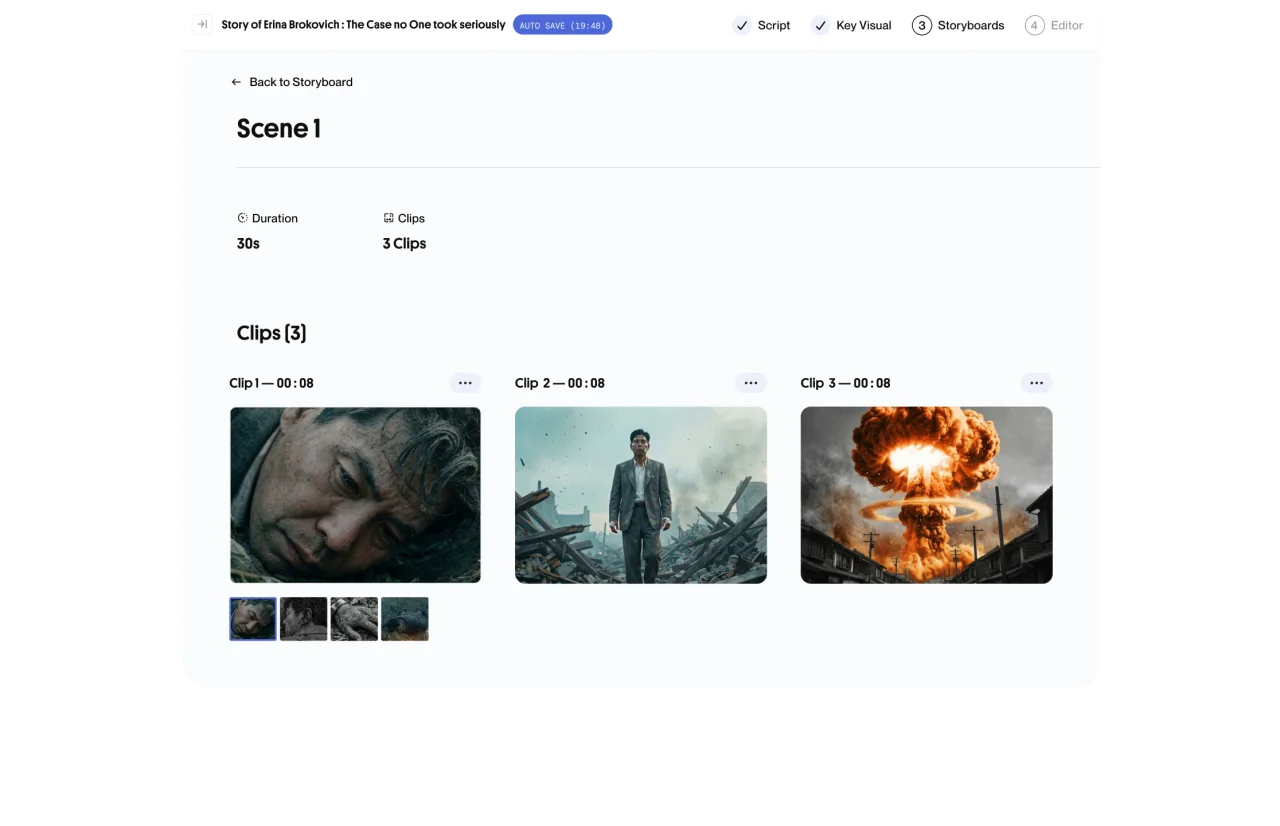Click the Key Visual checkmark icon

[820, 25]
